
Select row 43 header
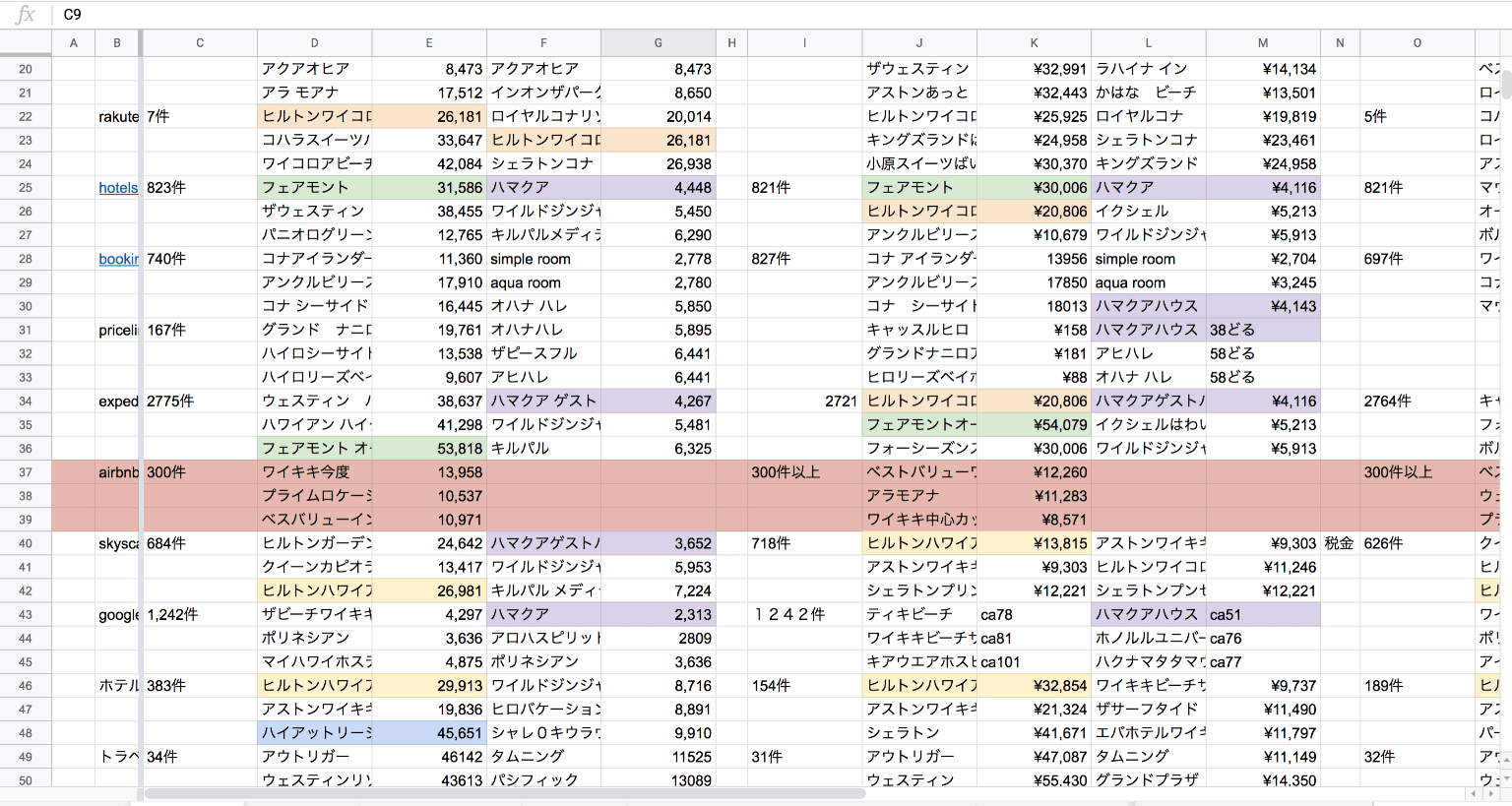click(x=26, y=614)
